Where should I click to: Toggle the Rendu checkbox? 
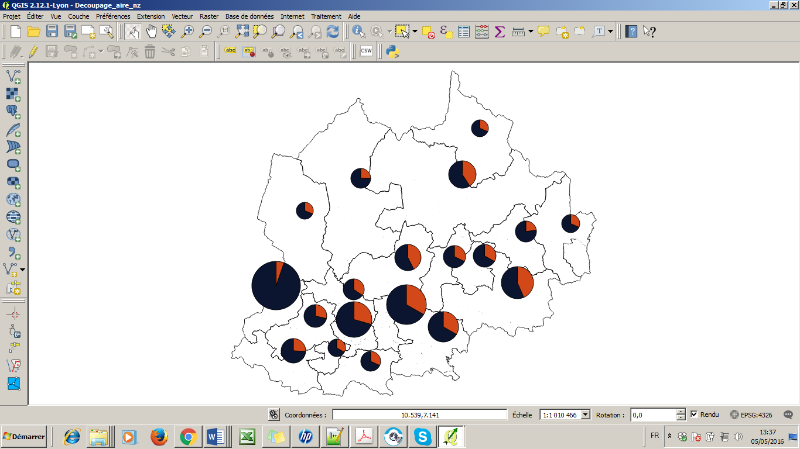coord(694,414)
